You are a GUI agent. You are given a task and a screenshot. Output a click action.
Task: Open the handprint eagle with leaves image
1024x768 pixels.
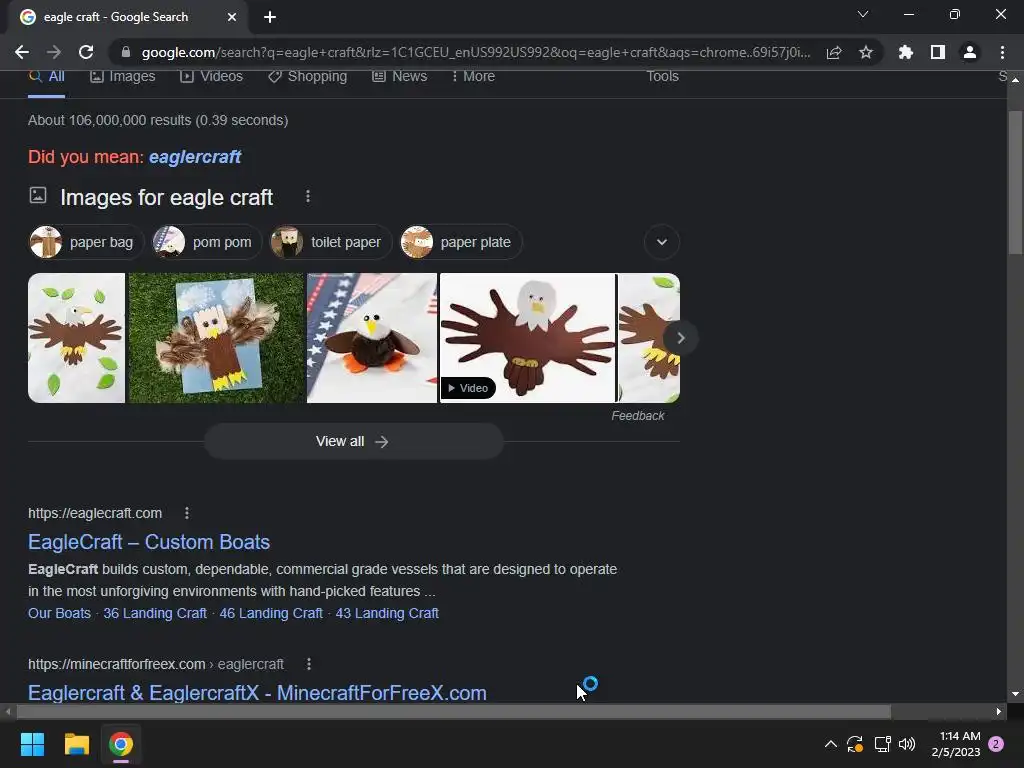(x=76, y=338)
